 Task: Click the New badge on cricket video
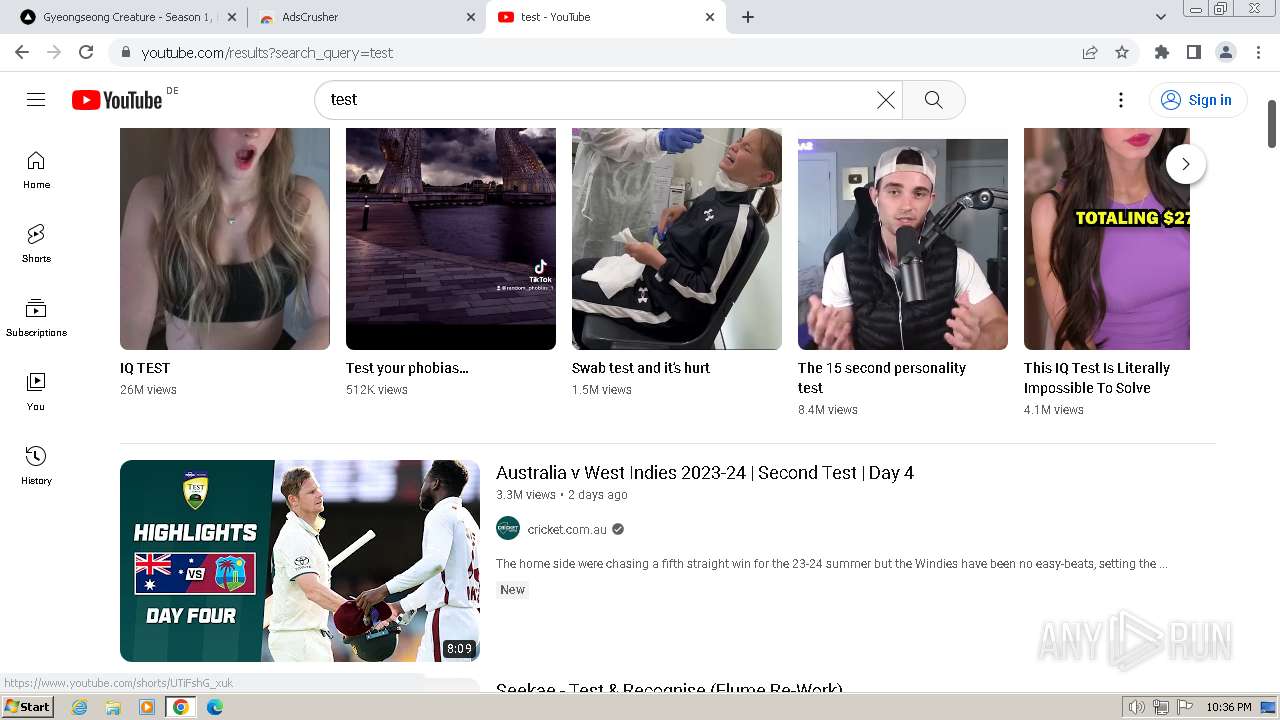[513, 590]
